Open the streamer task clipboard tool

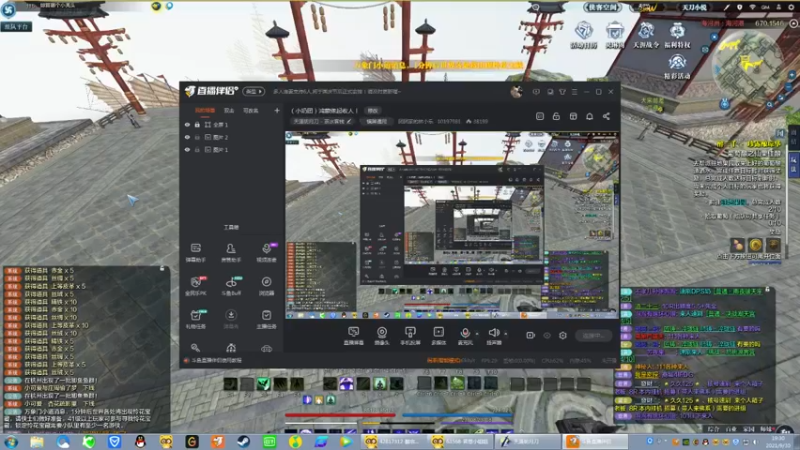266,319
